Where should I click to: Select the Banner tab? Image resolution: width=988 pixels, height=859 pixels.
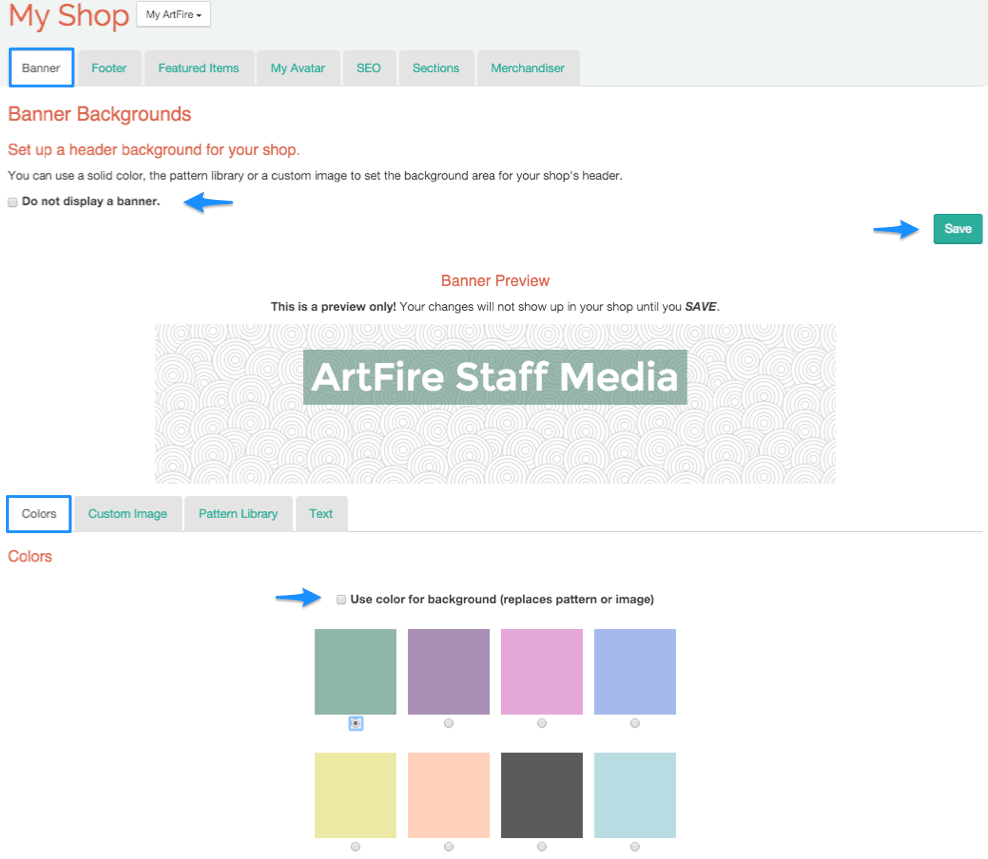click(41, 68)
